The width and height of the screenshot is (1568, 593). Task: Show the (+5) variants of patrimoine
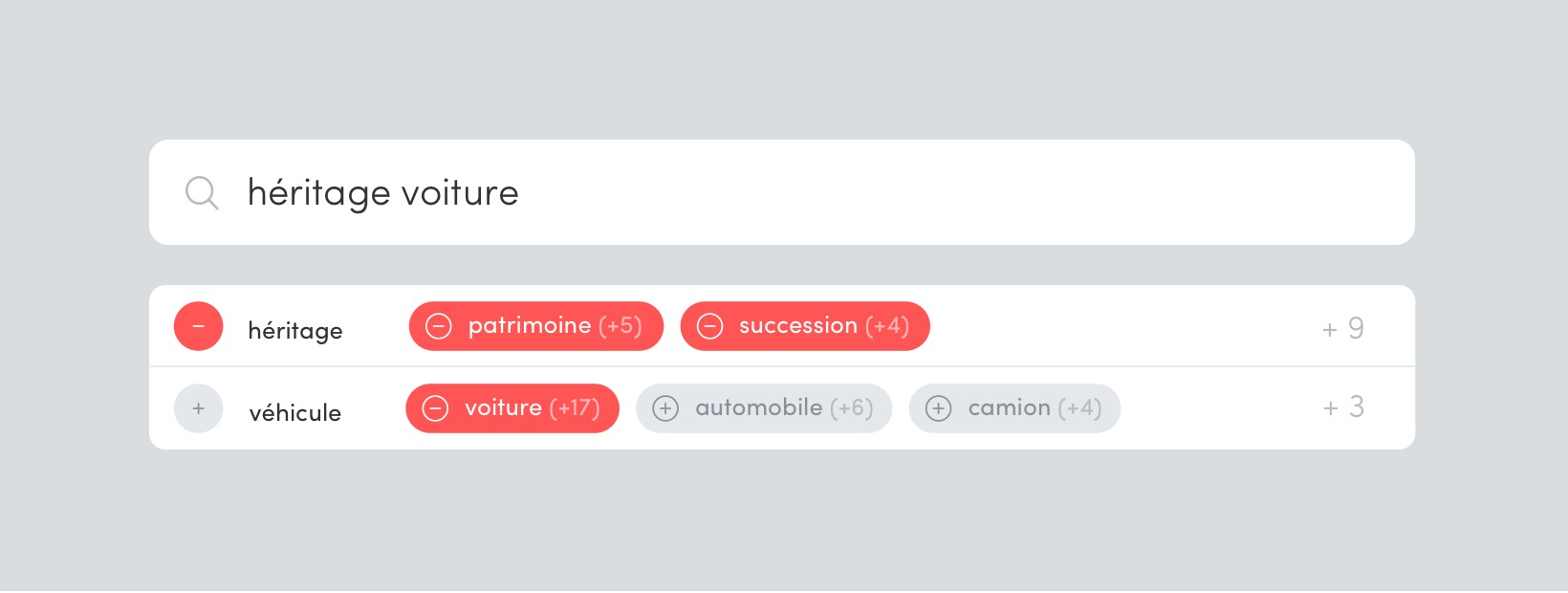point(620,326)
